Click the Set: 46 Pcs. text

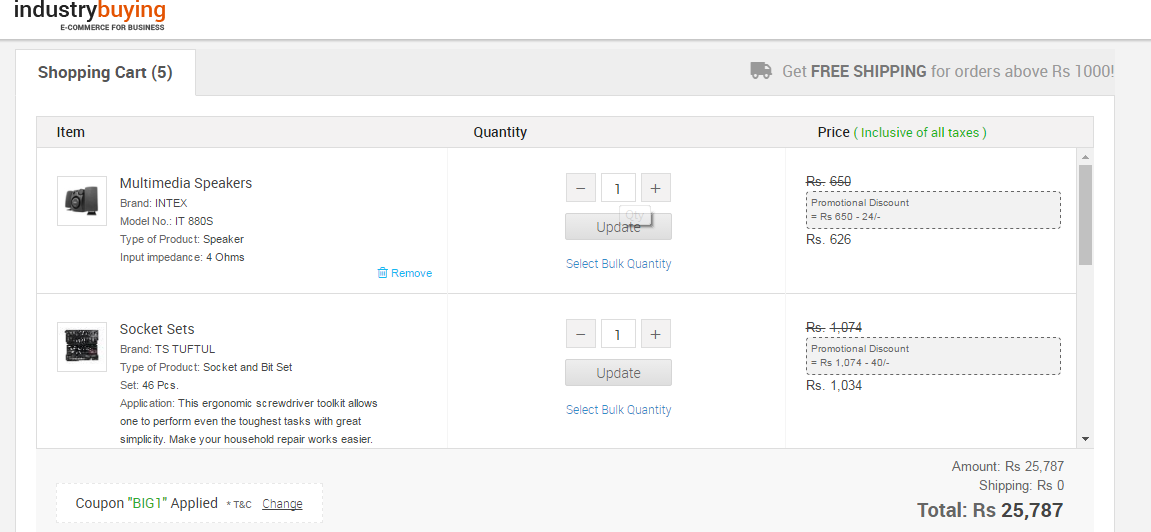click(149, 385)
